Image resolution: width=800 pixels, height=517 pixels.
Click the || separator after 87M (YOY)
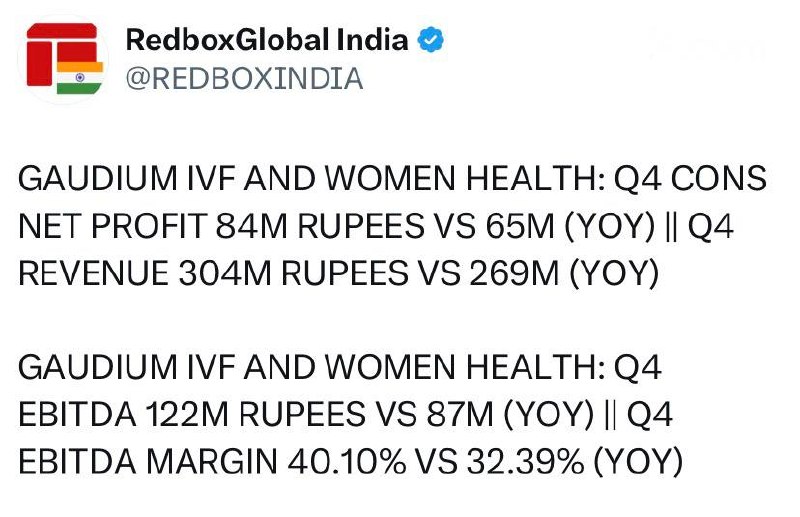pyautogui.click(x=611, y=414)
